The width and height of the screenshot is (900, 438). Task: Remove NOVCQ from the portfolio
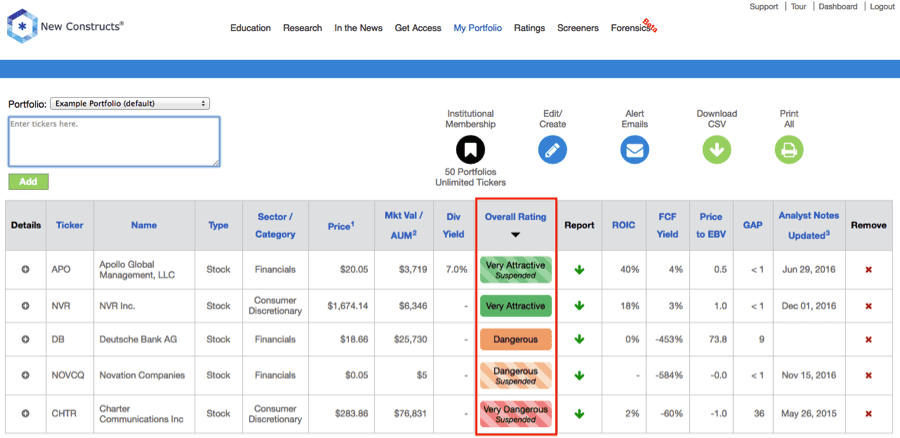point(868,375)
